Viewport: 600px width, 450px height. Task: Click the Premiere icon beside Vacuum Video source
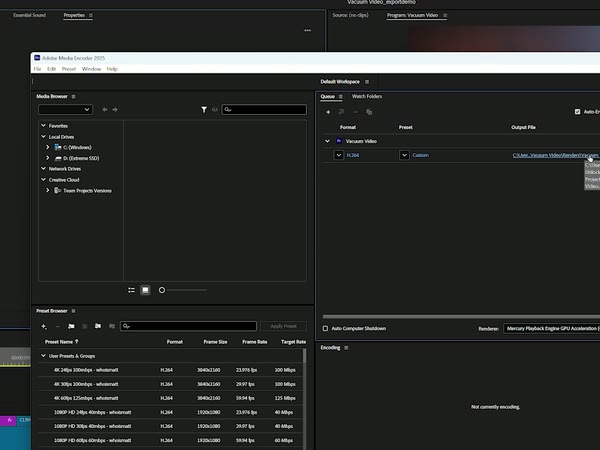coord(339,141)
